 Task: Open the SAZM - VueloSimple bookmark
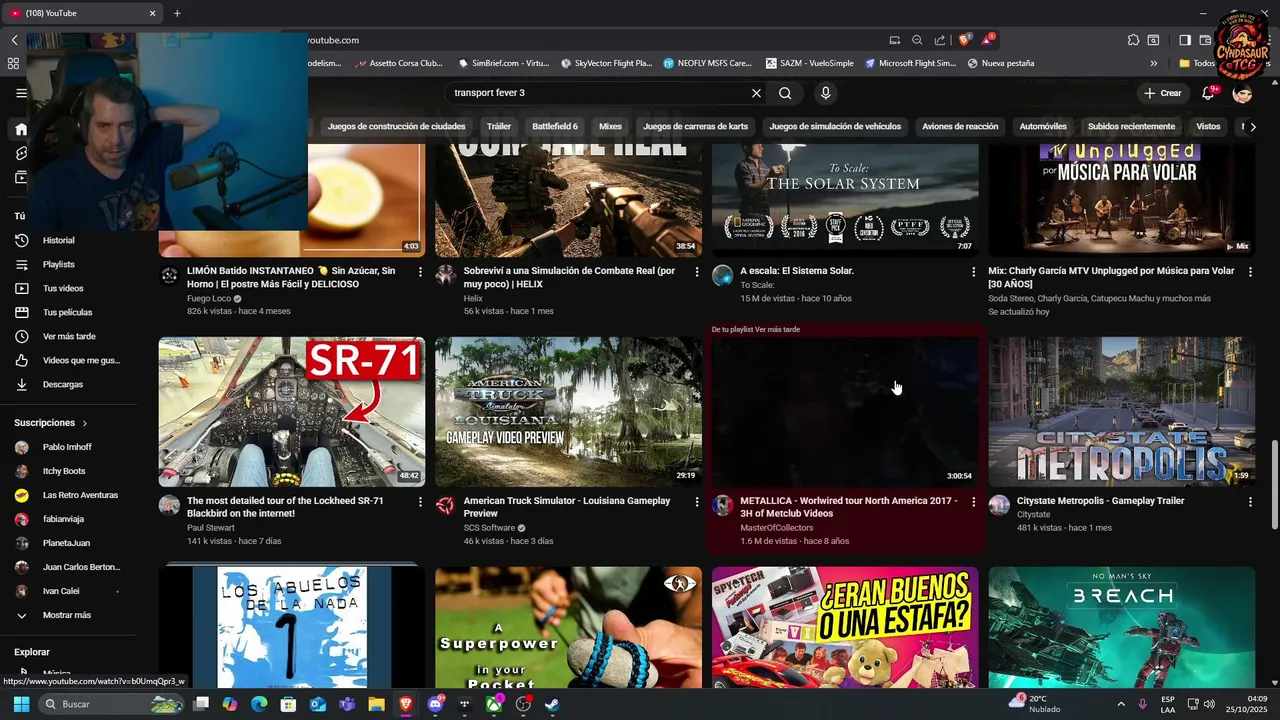point(810,63)
